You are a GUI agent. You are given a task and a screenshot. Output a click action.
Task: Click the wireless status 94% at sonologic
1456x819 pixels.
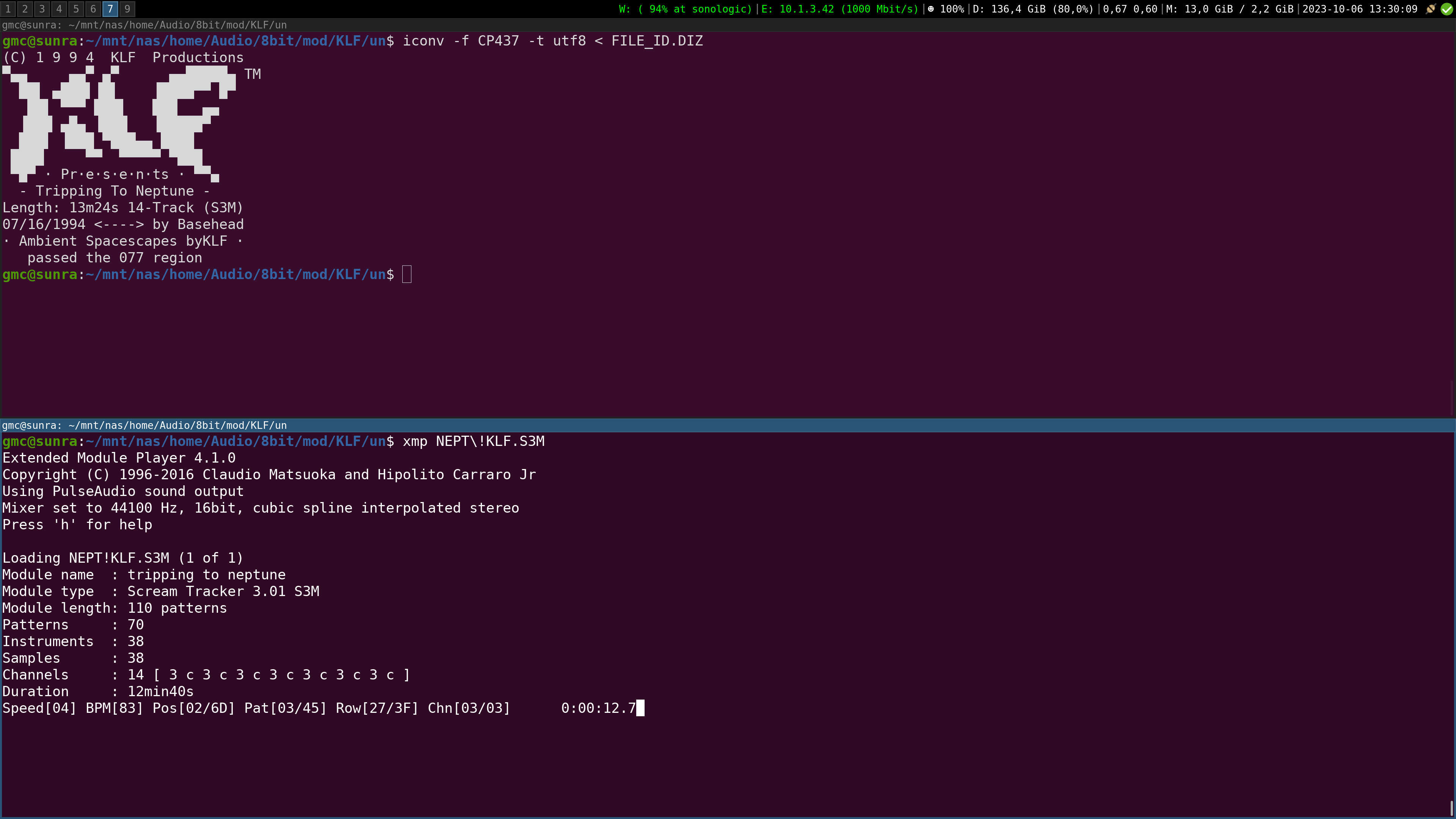click(686, 9)
